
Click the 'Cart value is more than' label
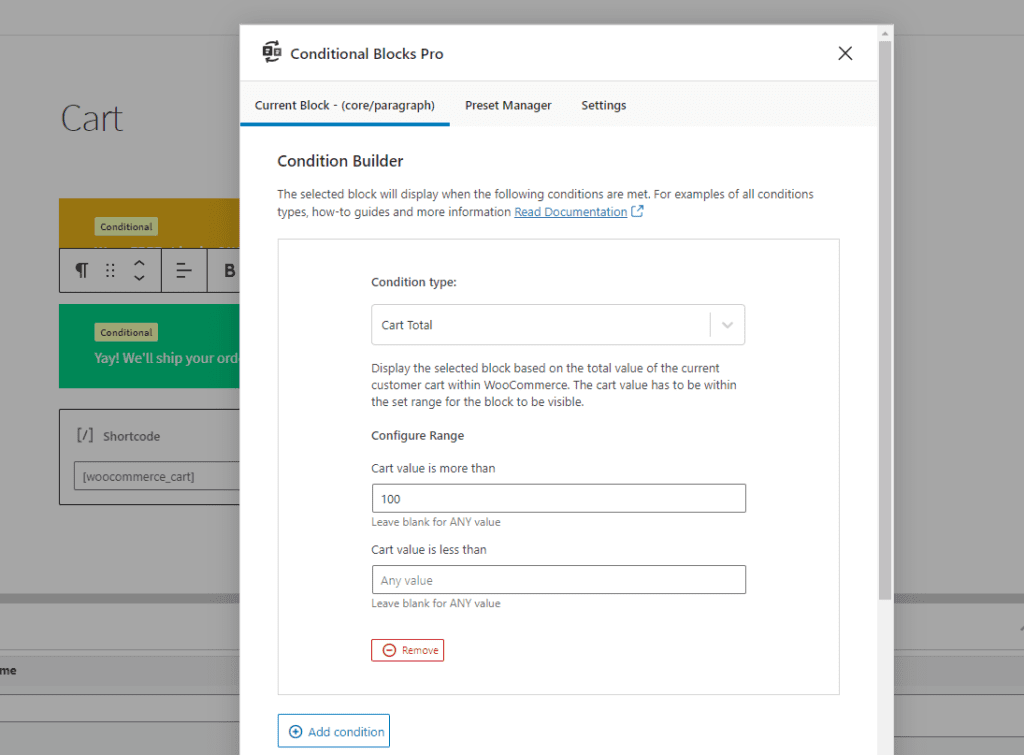pos(433,468)
